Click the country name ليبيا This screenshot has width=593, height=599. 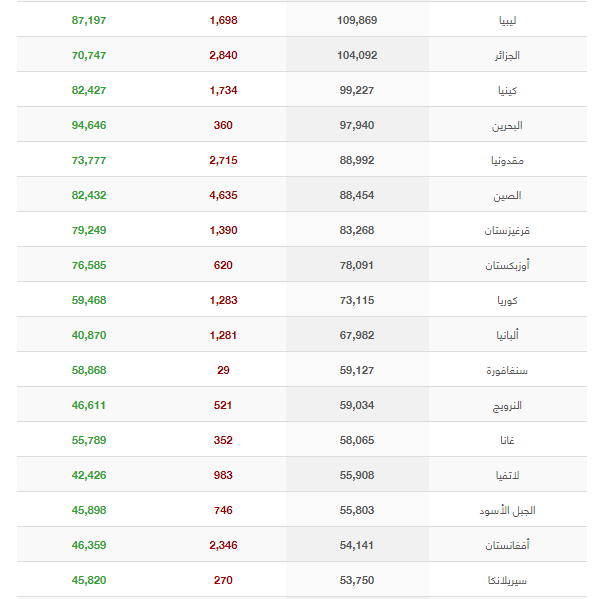(x=507, y=20)
